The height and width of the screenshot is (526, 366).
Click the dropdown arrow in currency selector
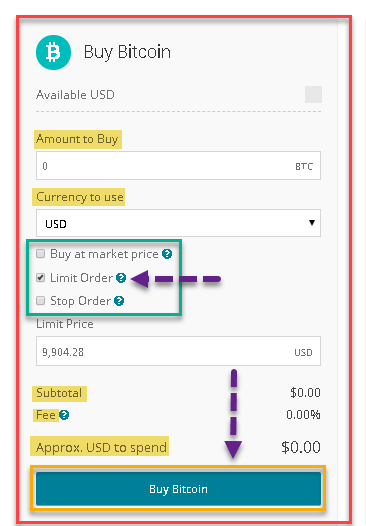click(x=312, y=222)
